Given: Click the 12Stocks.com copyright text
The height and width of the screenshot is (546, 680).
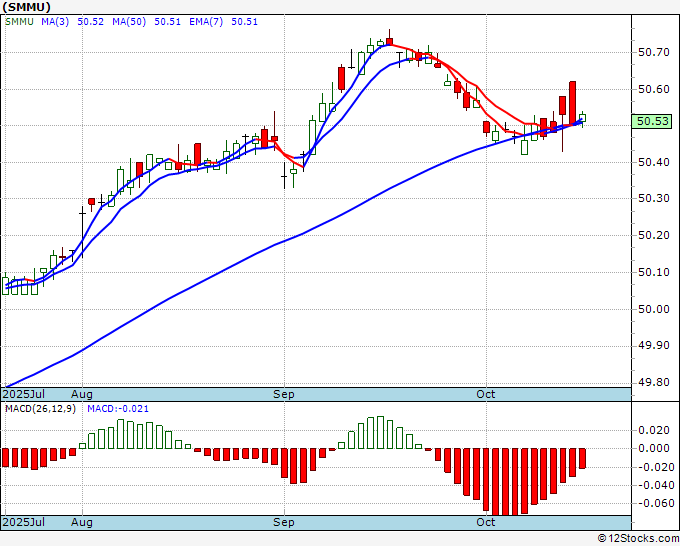Looking at the screenshot, I should 638,539.
